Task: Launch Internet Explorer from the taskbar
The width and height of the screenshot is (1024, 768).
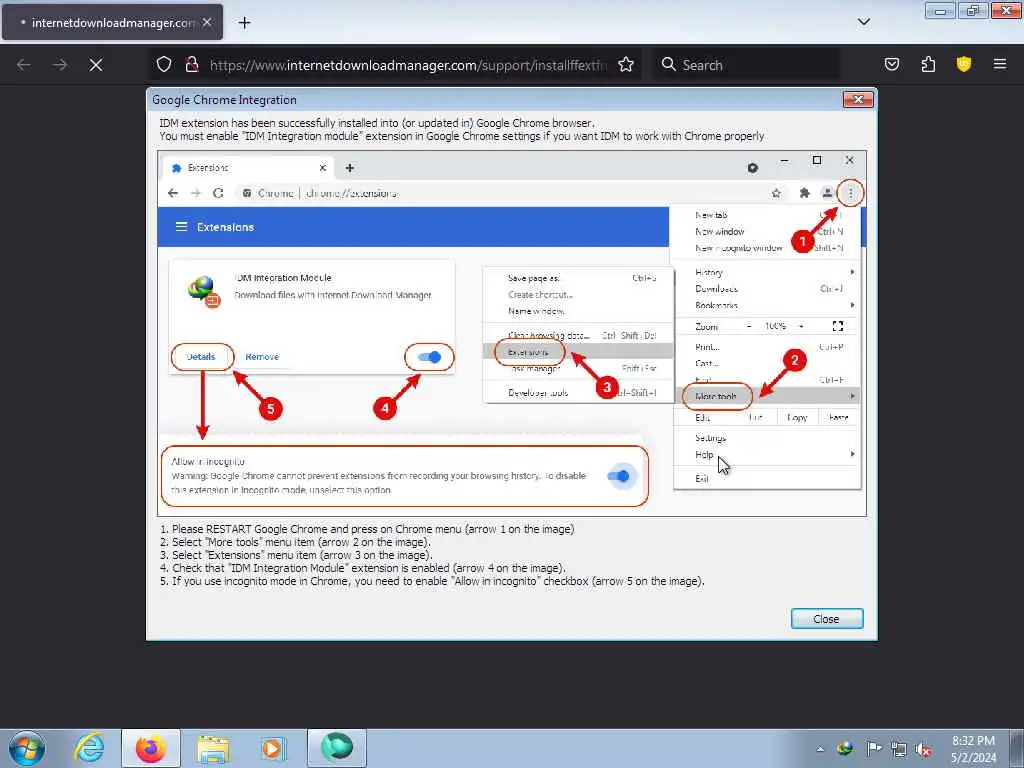Action: pos(89,748)
